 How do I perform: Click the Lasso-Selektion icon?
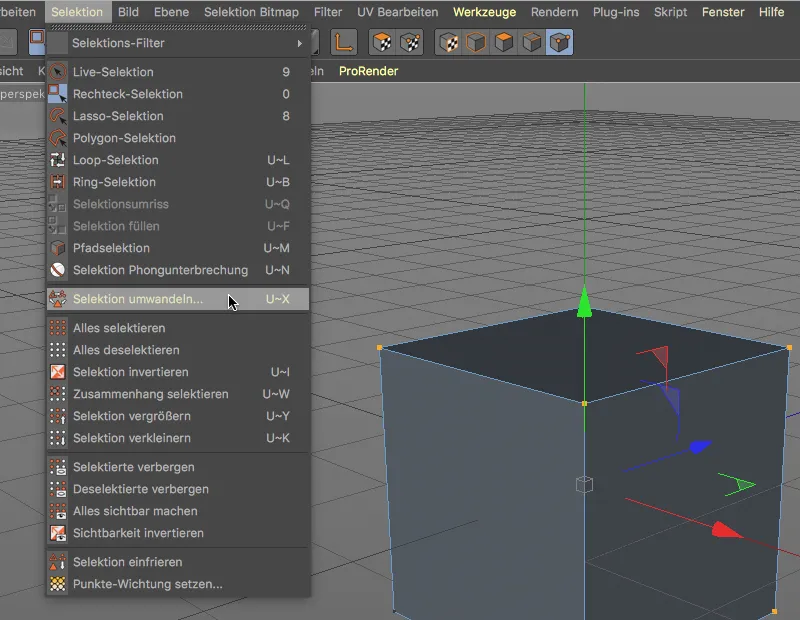click(x=58, y=116)
